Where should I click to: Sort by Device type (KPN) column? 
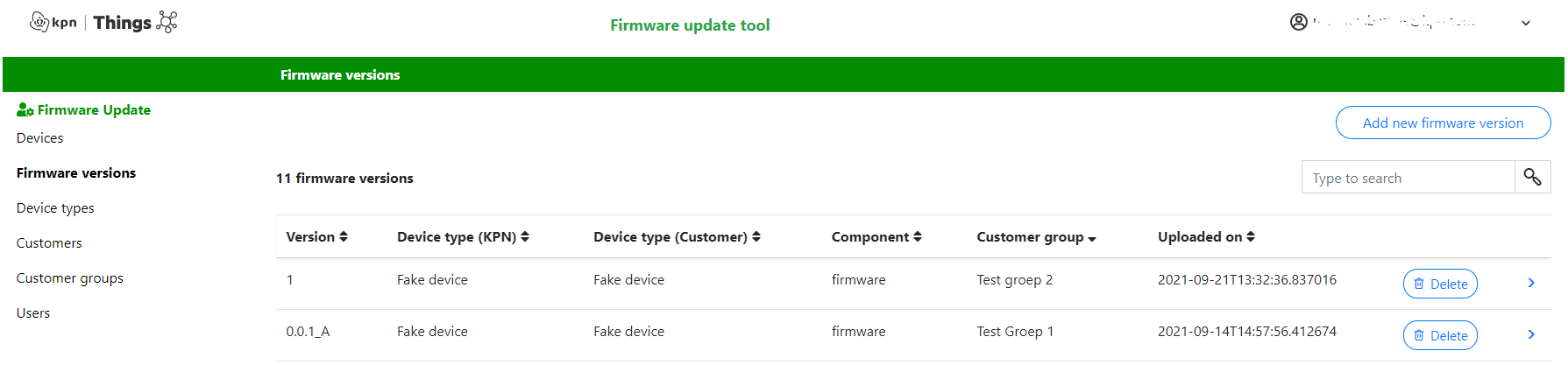(x=463, y=236)
